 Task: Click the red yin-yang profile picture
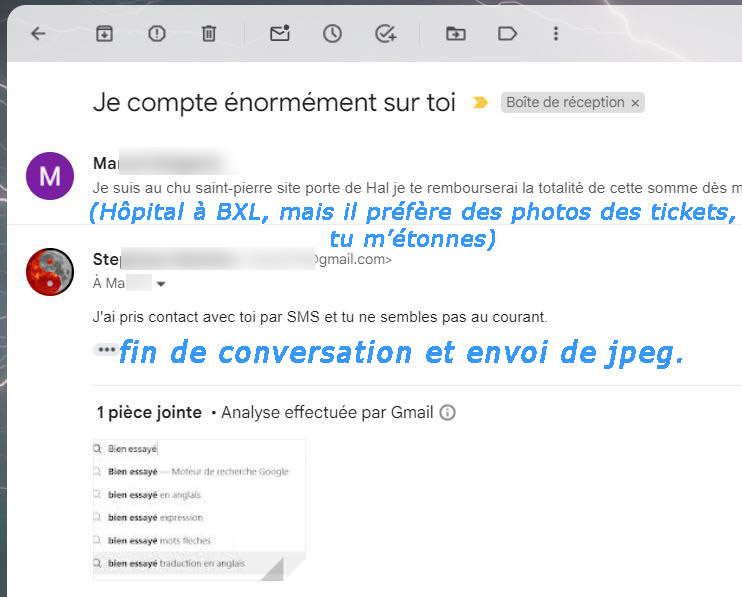pyautogui.click(x=49, y=272)
